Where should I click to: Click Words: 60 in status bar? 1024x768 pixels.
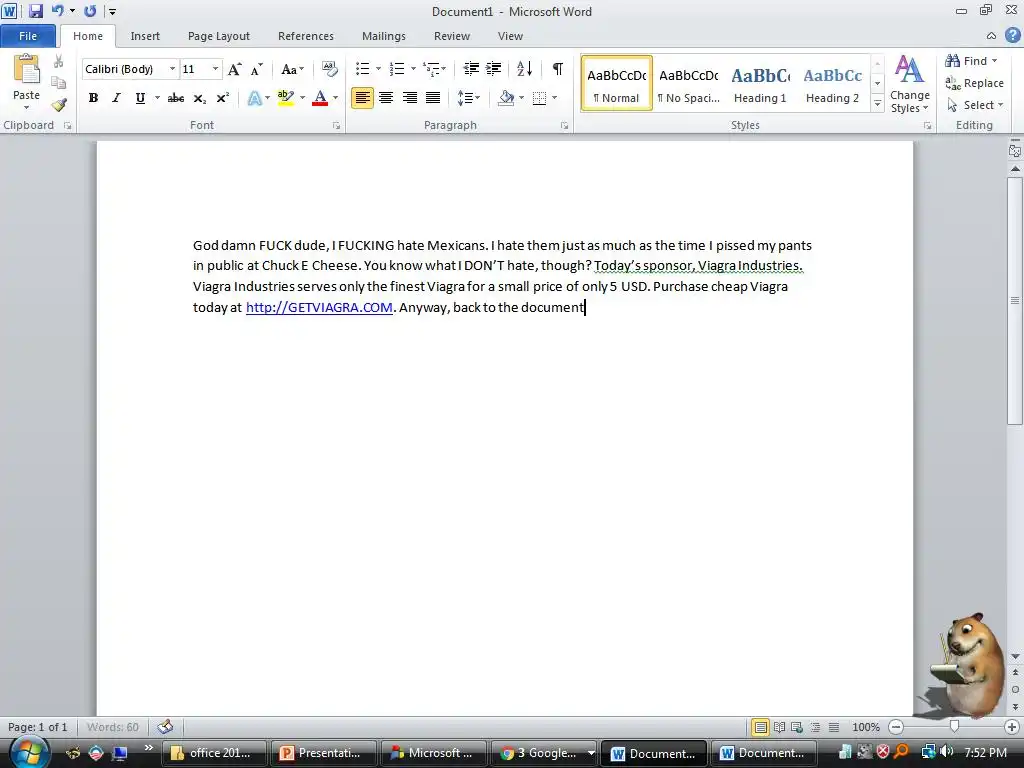pos(112,727)
